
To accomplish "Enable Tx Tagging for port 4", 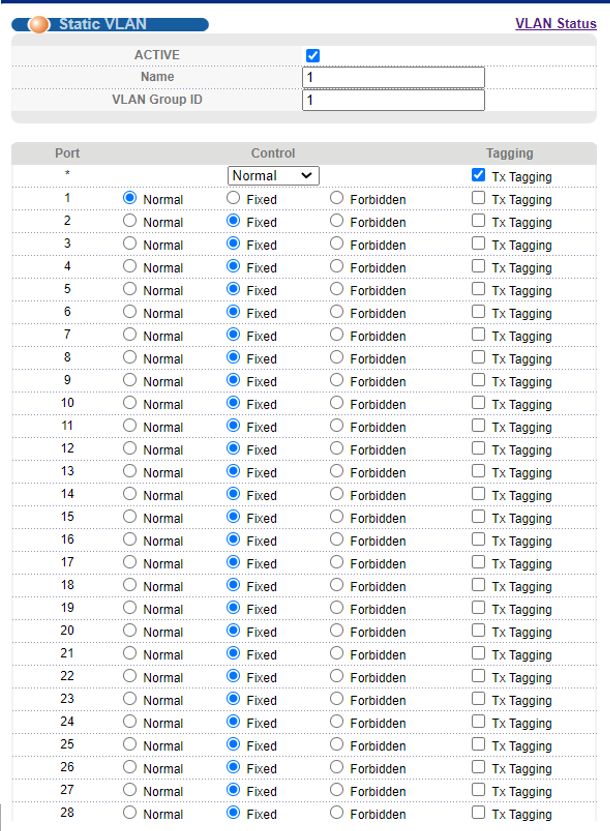I will click(478, 266).
